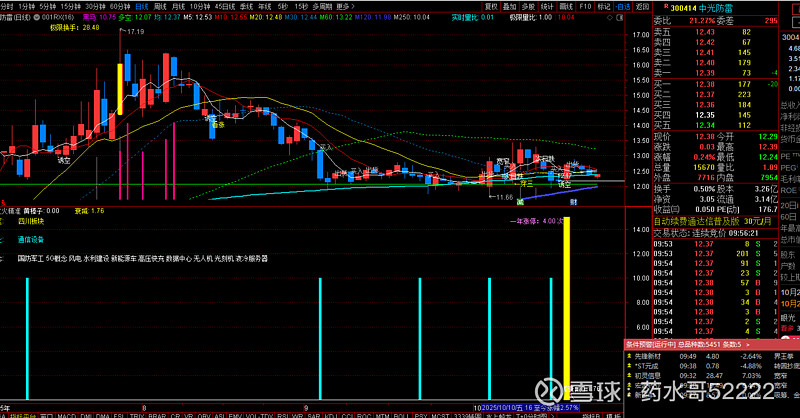Click the 17.19 high price marker
This screenshot has width=800, height=418.
click(x=135, y=32)
